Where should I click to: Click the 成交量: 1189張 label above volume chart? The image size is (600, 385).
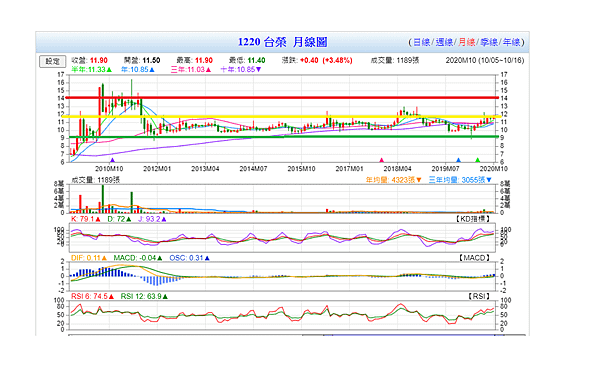point(96,180)
